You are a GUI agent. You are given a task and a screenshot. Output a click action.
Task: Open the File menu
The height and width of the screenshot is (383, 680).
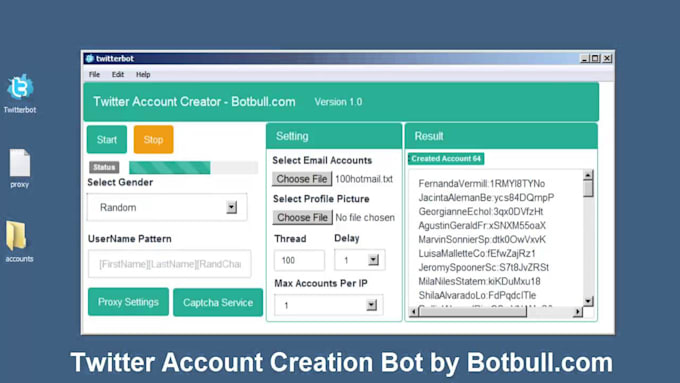click(x=94, y=75)
